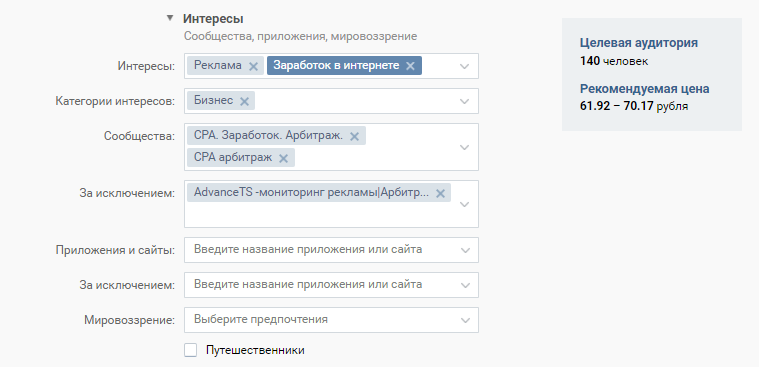Open the Мировоззрение dropdown arrow
This screenshot has height=367, width=759.
coord(465,320)
